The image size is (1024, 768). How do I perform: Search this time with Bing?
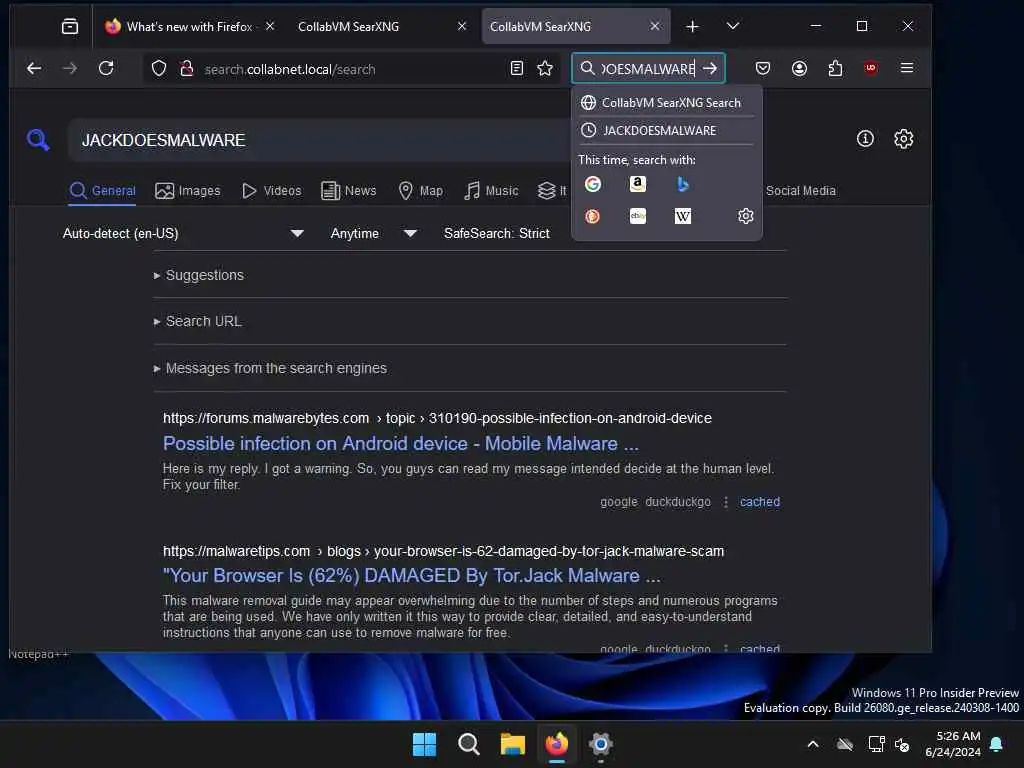[682, 184]
